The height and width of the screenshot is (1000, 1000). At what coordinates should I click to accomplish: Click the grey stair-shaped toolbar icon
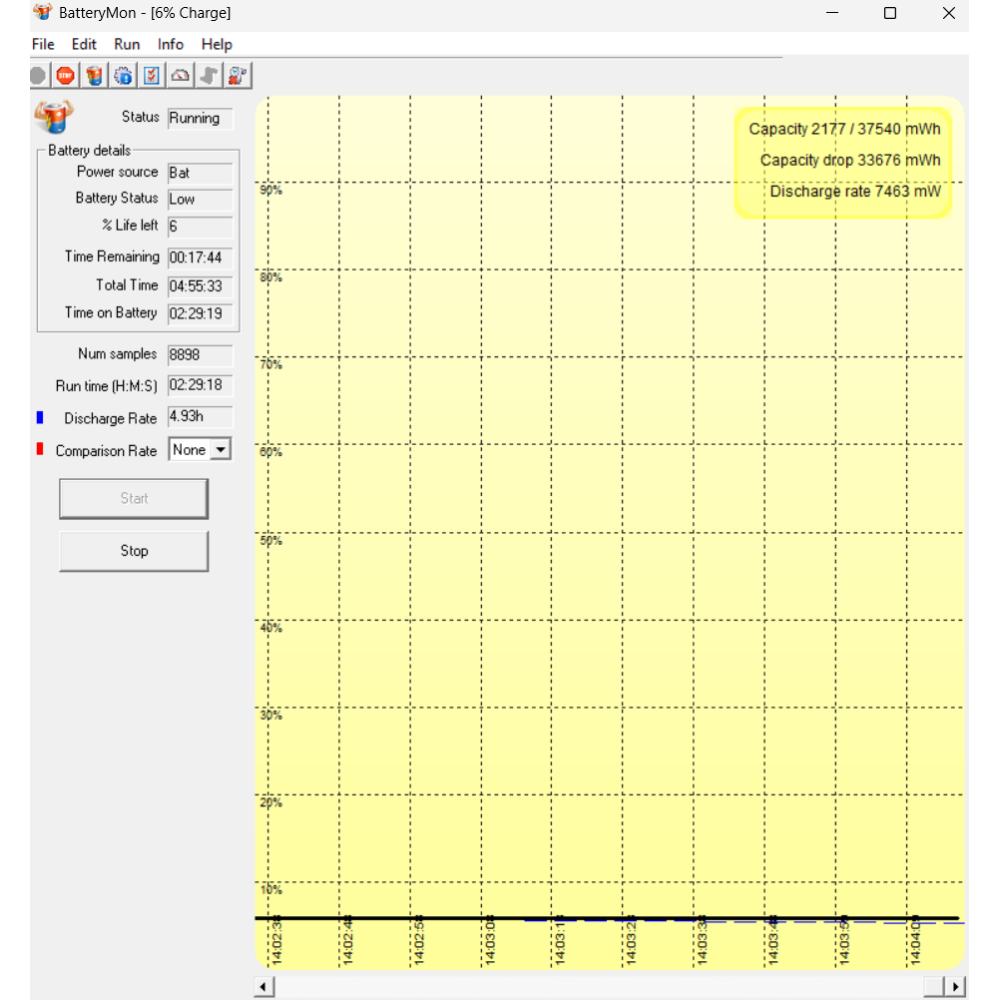pos(209,75)
